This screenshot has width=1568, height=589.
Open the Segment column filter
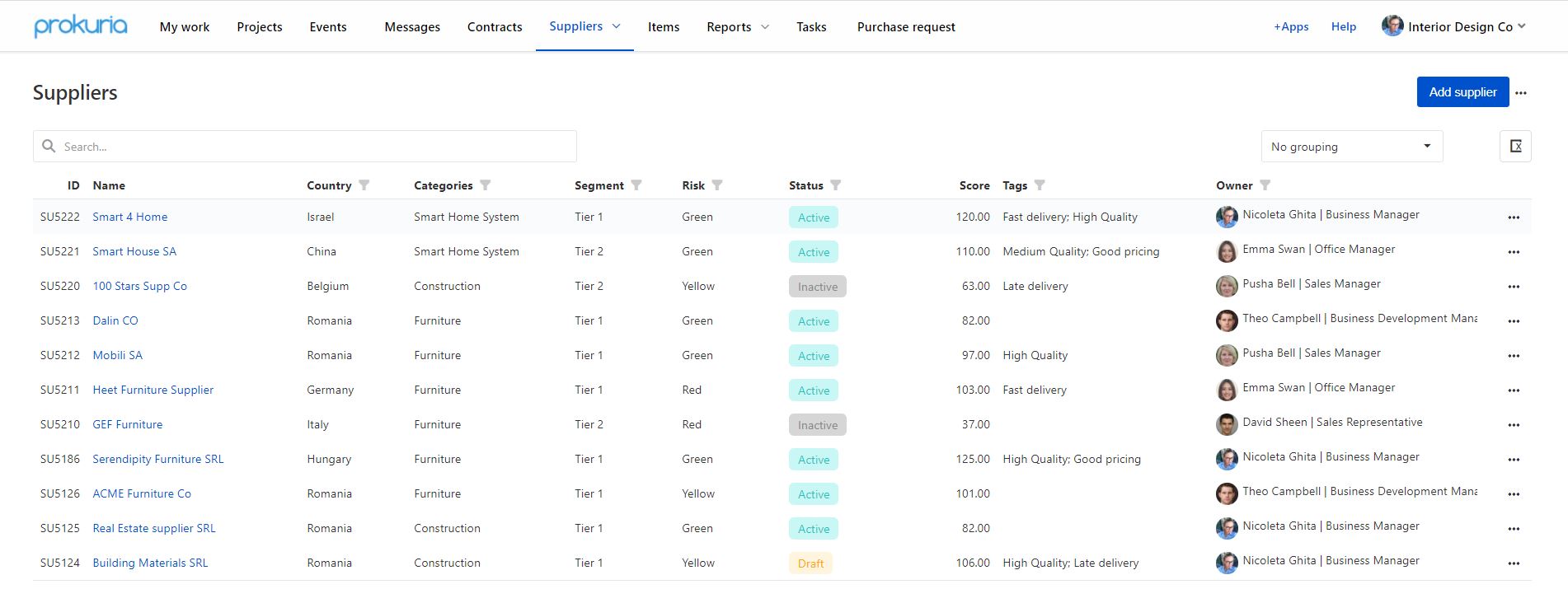636,185
